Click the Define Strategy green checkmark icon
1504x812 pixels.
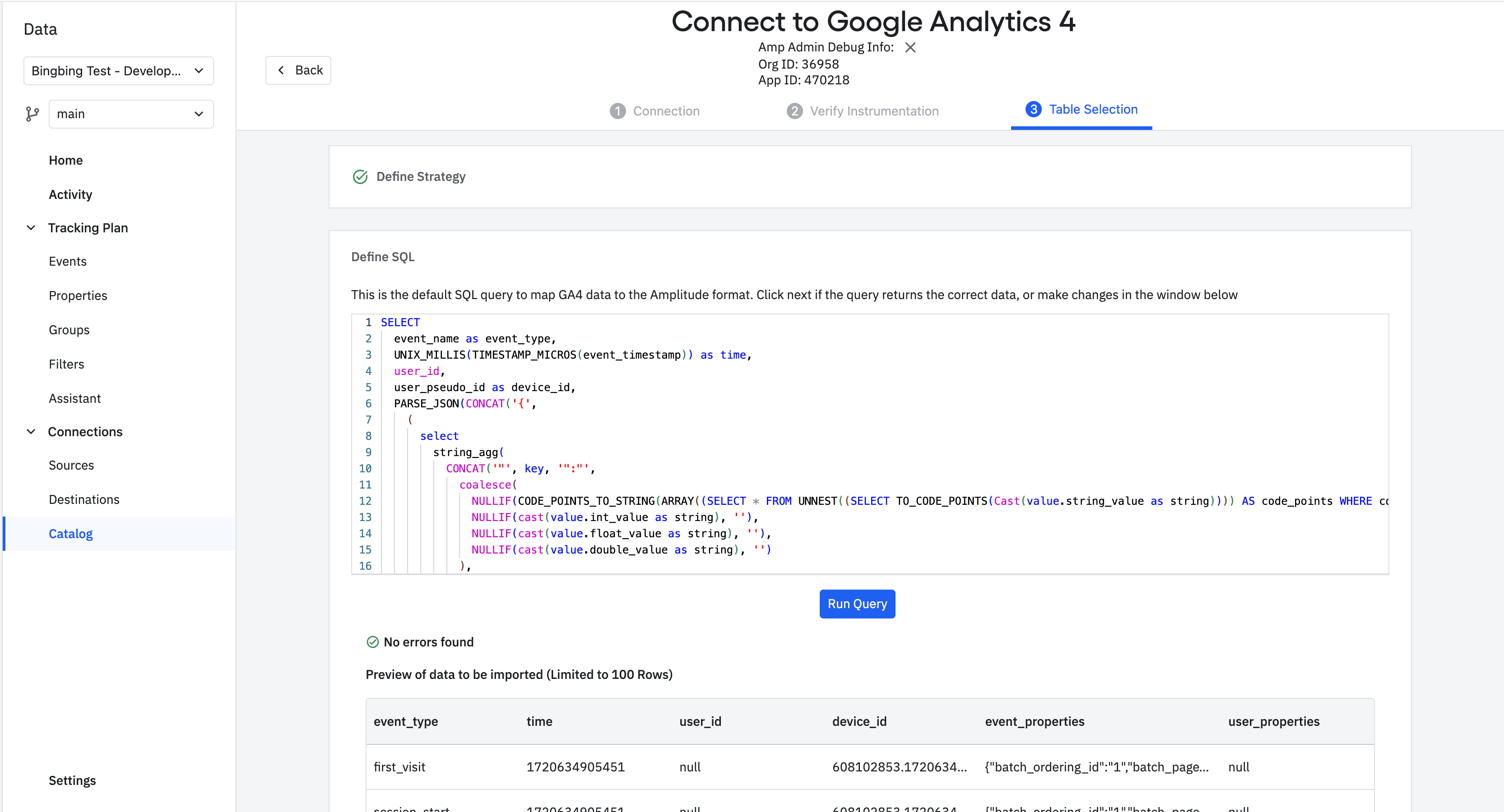[360, 177]
